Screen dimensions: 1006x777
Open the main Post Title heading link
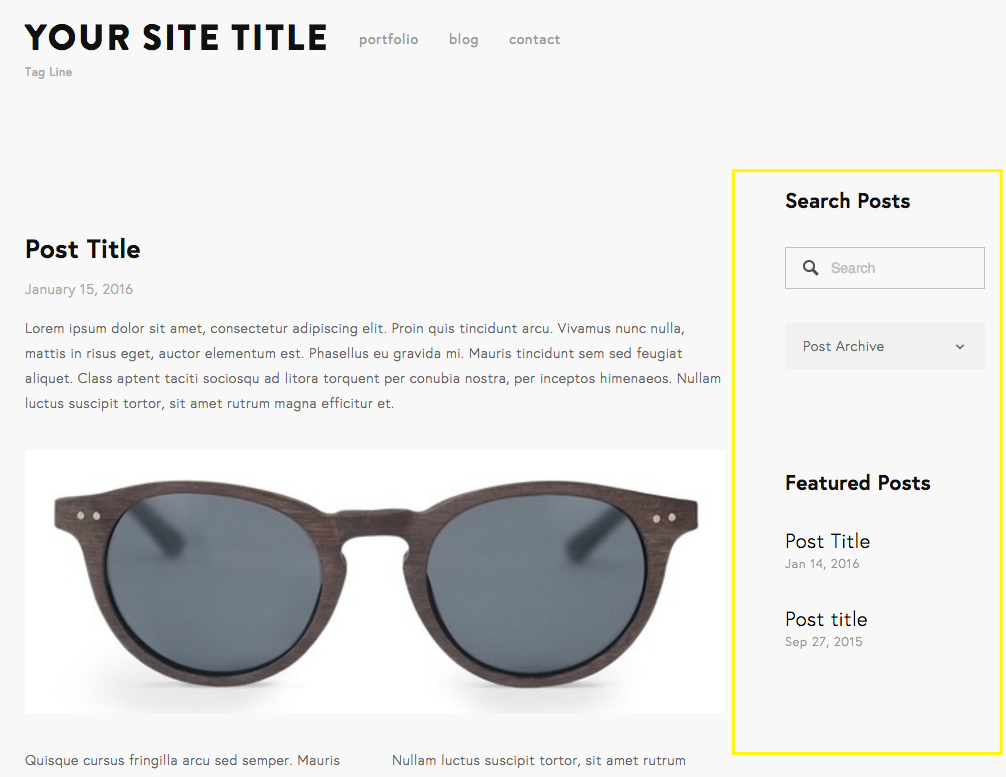tap(83, 249)
